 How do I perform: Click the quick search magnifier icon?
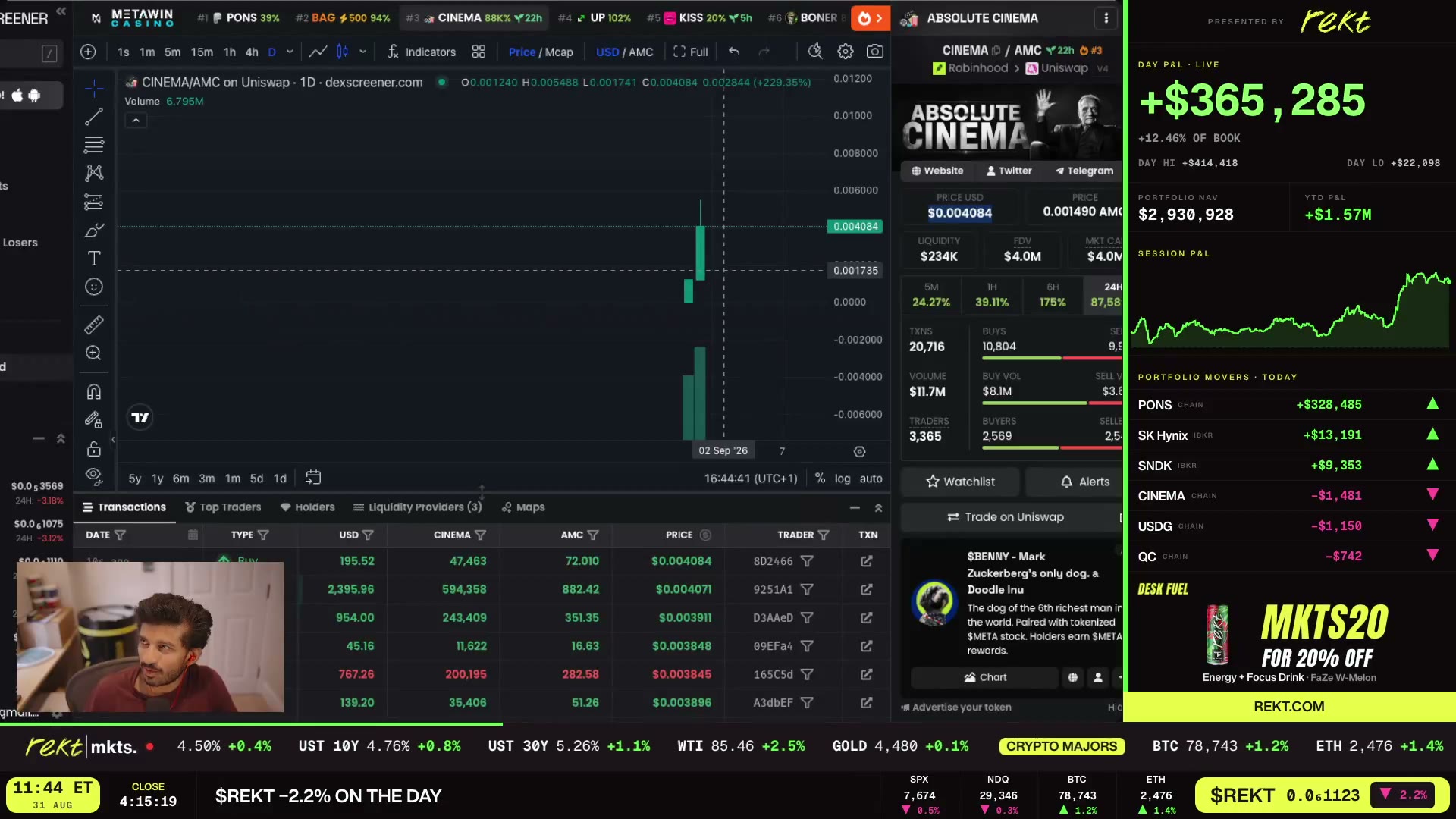[814, 52]
